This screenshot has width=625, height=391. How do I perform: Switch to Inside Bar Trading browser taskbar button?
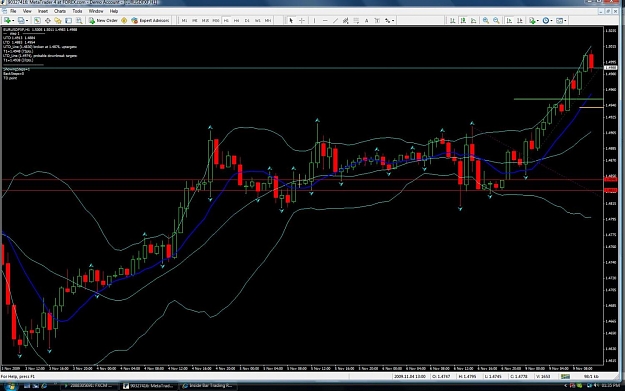coord(208,386)
